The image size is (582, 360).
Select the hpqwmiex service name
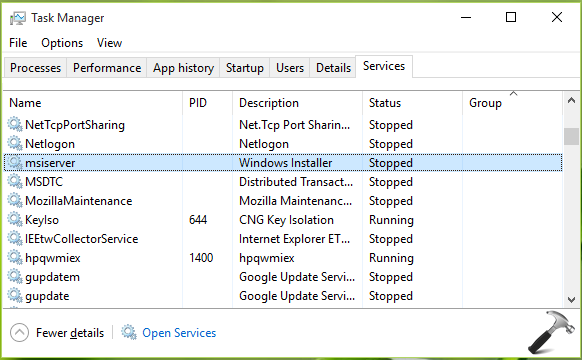point(52,258)
